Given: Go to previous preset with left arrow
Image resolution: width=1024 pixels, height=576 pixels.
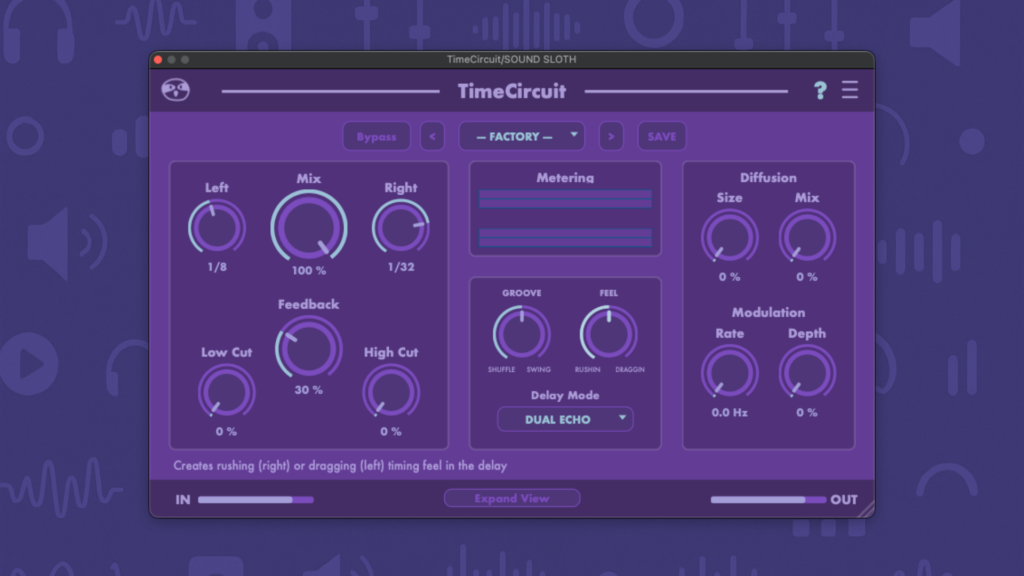Looking at the screenshot, I should 432,137.
